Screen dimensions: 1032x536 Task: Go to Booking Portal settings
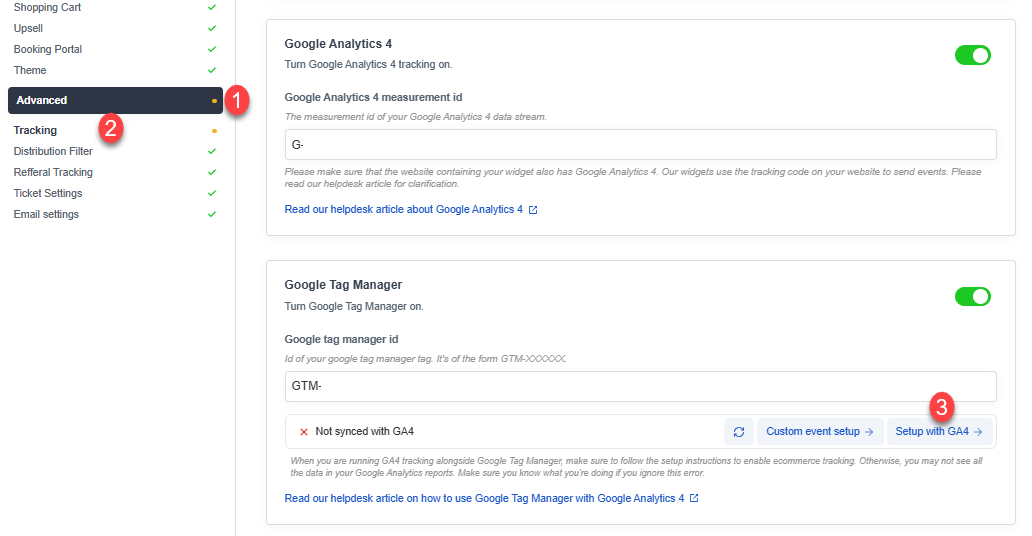coord(48,49)
